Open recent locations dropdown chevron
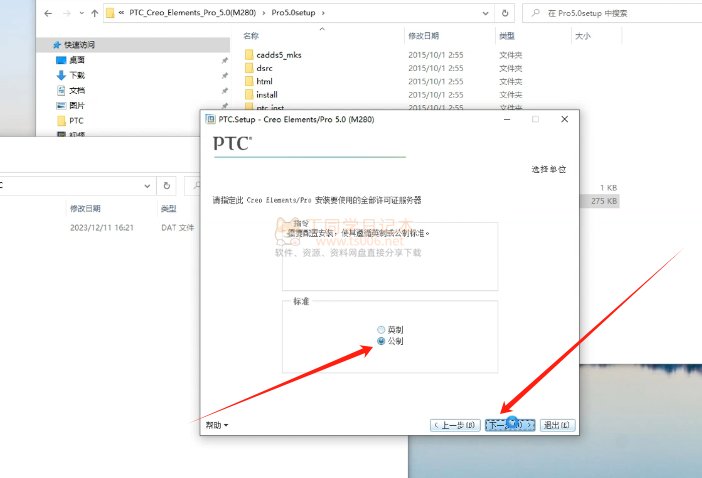 pyautogui.click(x=81, y=13)
